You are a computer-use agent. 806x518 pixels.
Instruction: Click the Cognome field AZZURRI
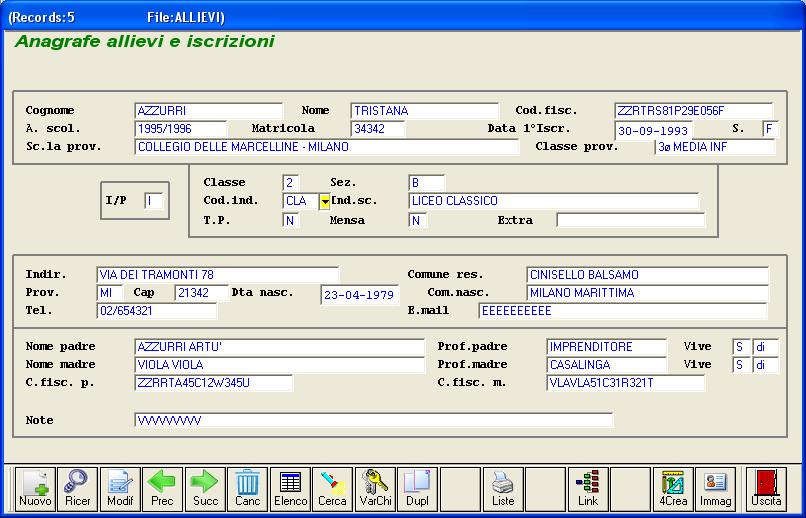point(209,110)
